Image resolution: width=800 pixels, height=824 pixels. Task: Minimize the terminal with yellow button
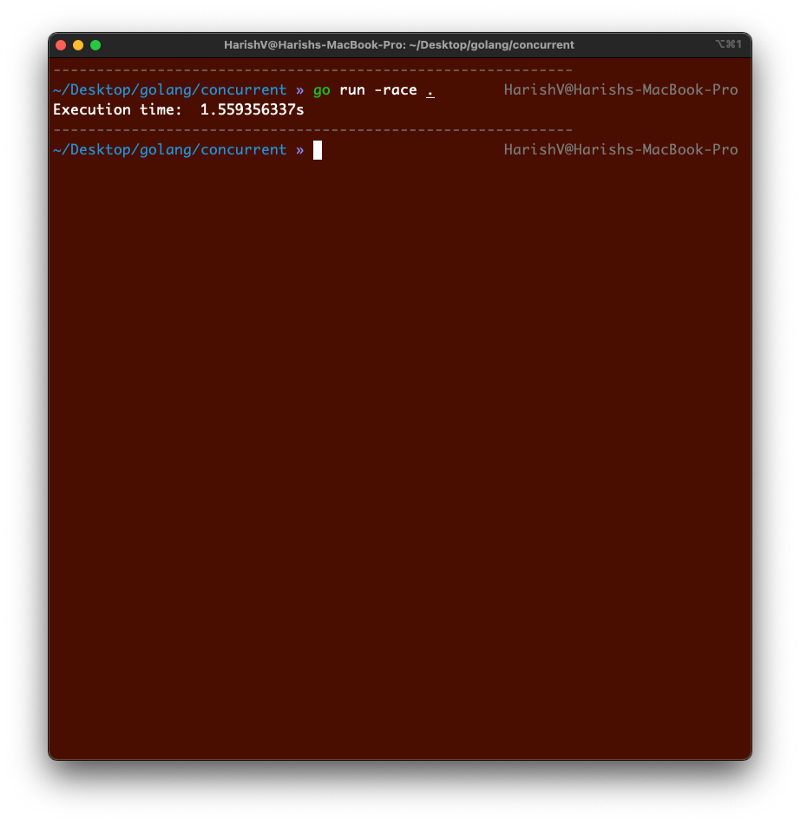(x=78, y=45)
